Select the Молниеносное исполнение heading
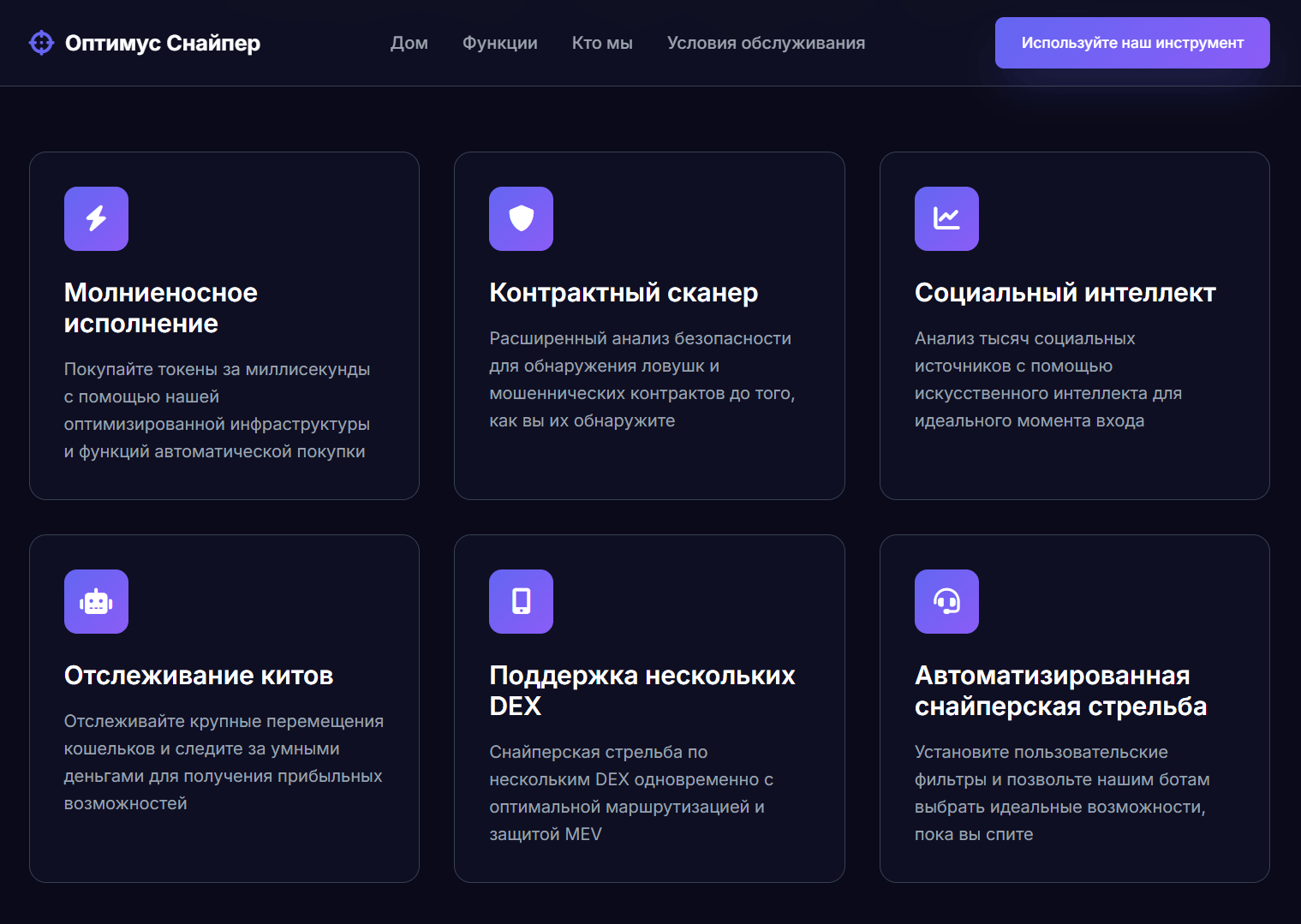 point(160,308)
